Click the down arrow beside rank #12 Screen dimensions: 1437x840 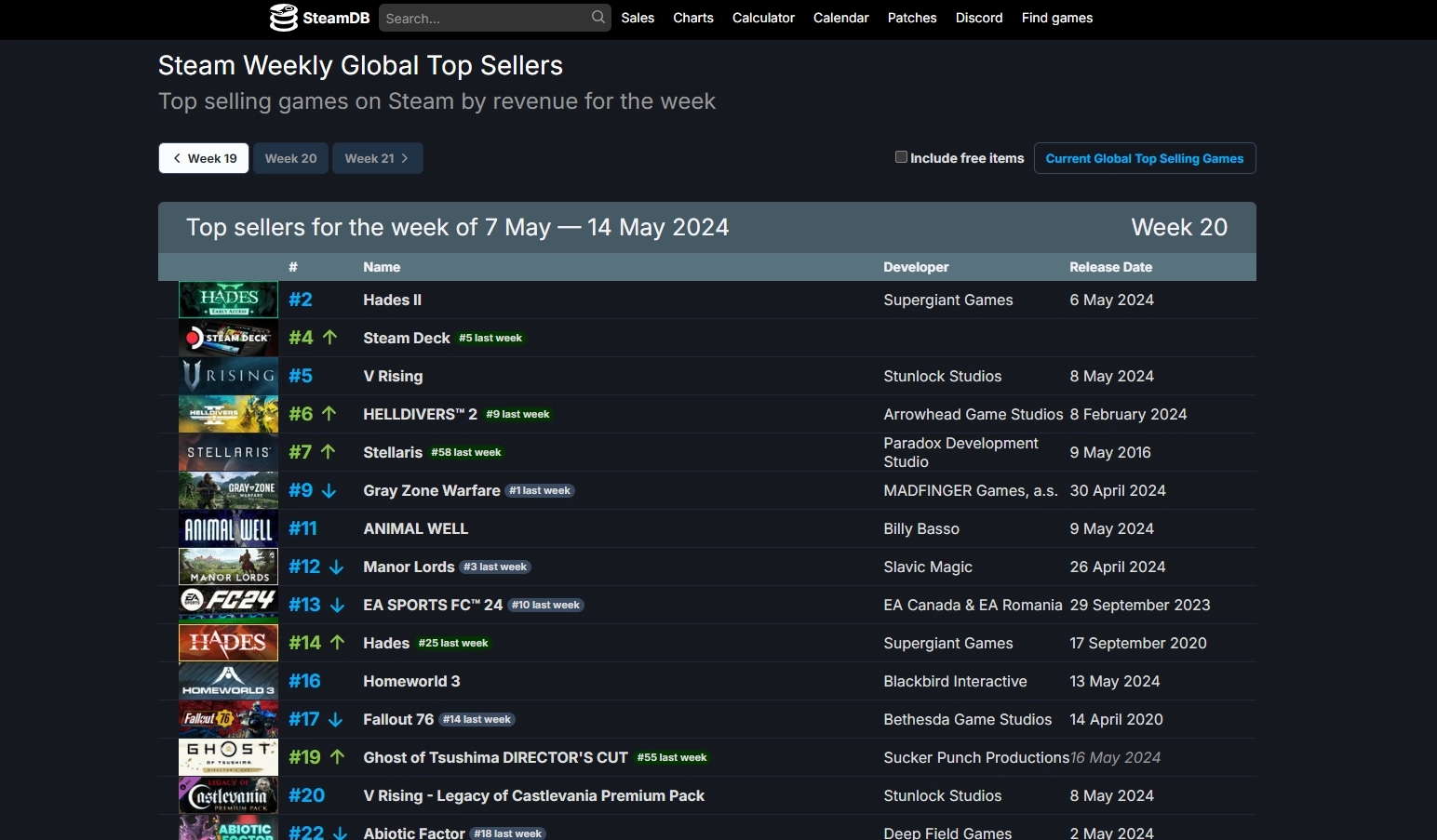coord(337,567)
